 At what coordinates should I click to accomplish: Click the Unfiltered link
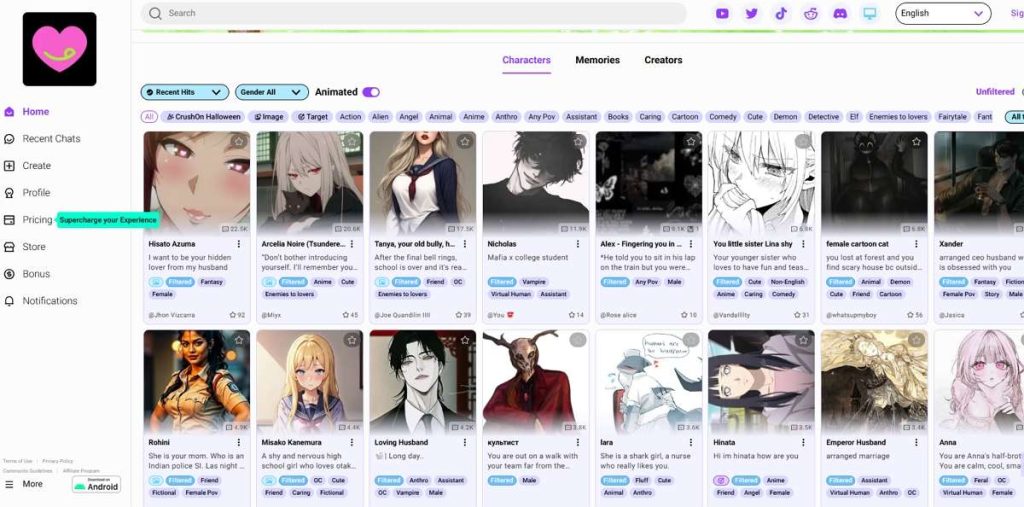pos(995,92)
